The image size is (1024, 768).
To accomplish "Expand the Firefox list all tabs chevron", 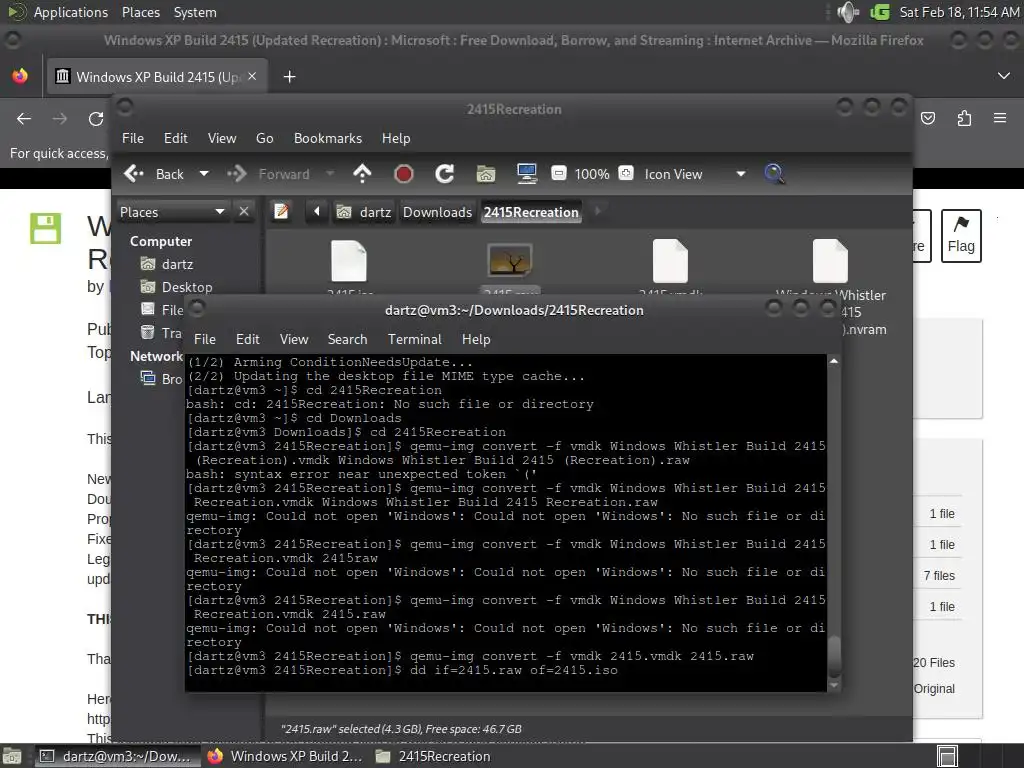I will tap(1004, 76).
